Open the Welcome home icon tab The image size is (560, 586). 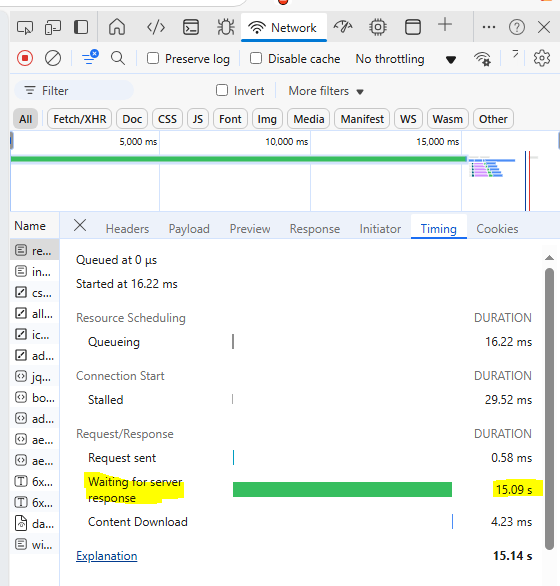[117, 27]
